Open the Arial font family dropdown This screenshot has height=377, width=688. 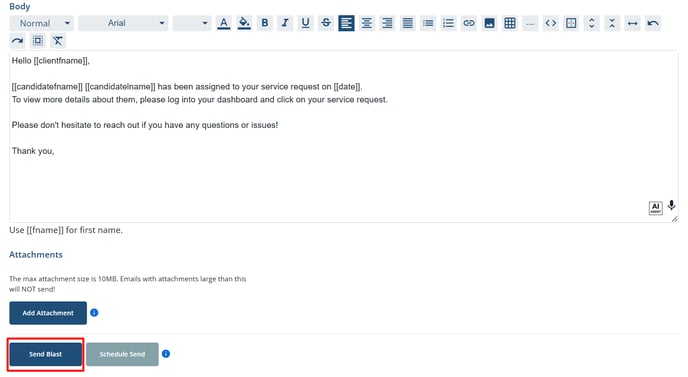click(x=123, y=23)
